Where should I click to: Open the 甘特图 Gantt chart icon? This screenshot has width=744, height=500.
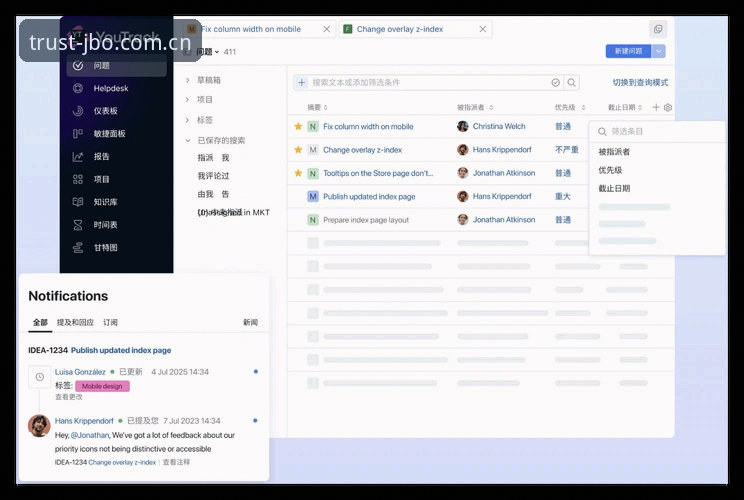tap(78, 248)
